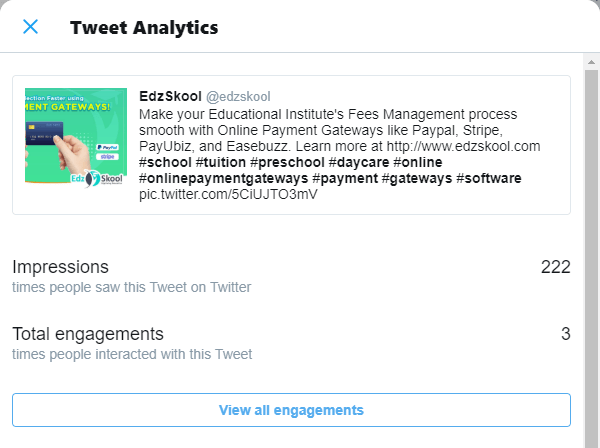Click the View all engagements button

[291, 410]
